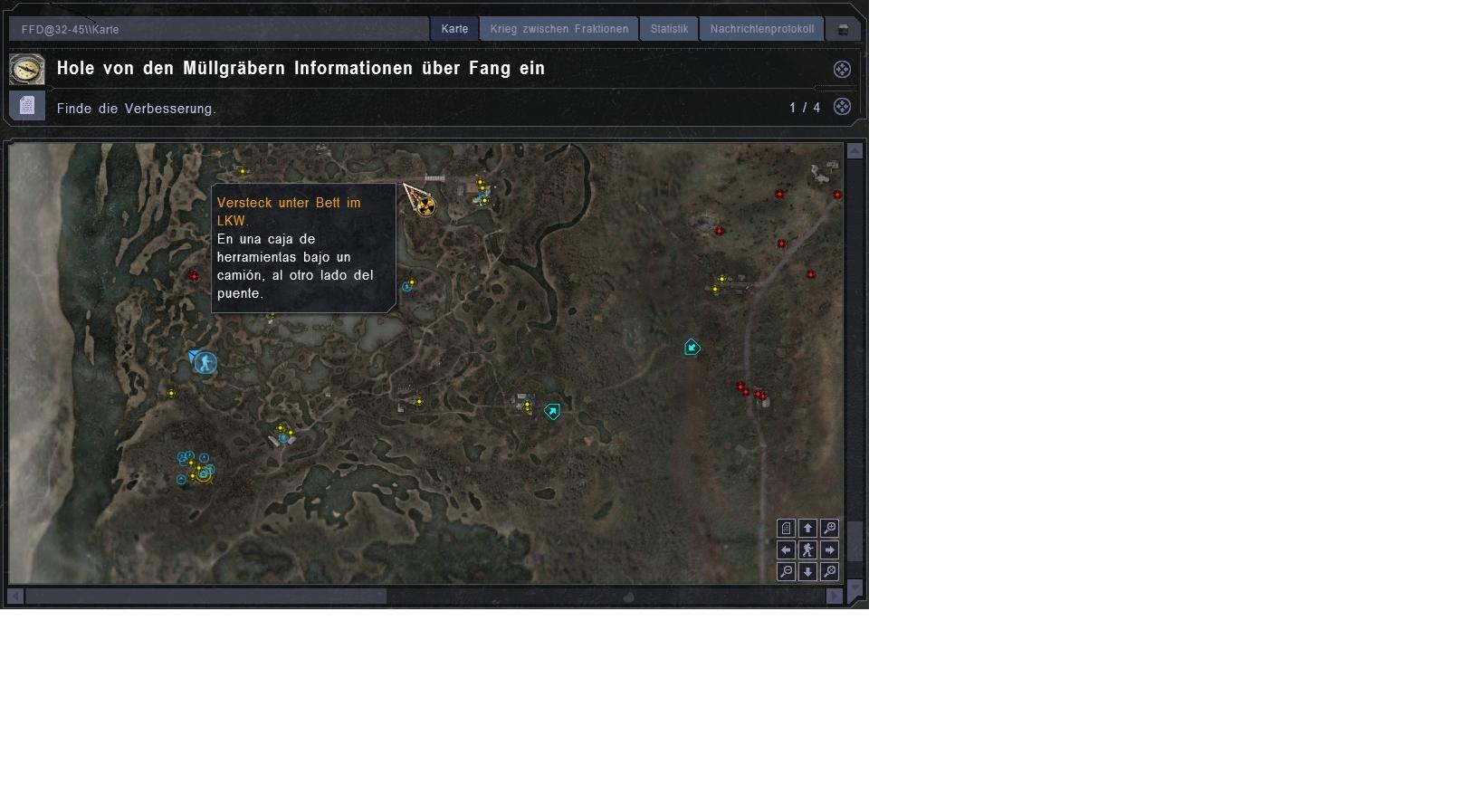Screen dimensions: 1461x812
Task: Pan the map left with arrow button
Action: (786, 549)
